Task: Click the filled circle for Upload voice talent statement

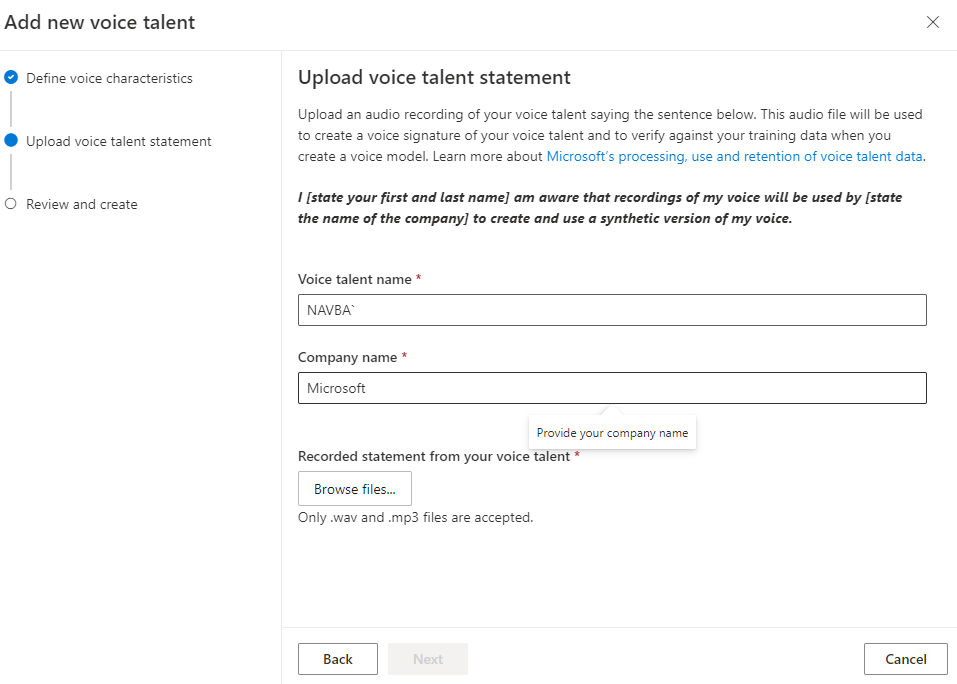Action: tap(13, 141)
